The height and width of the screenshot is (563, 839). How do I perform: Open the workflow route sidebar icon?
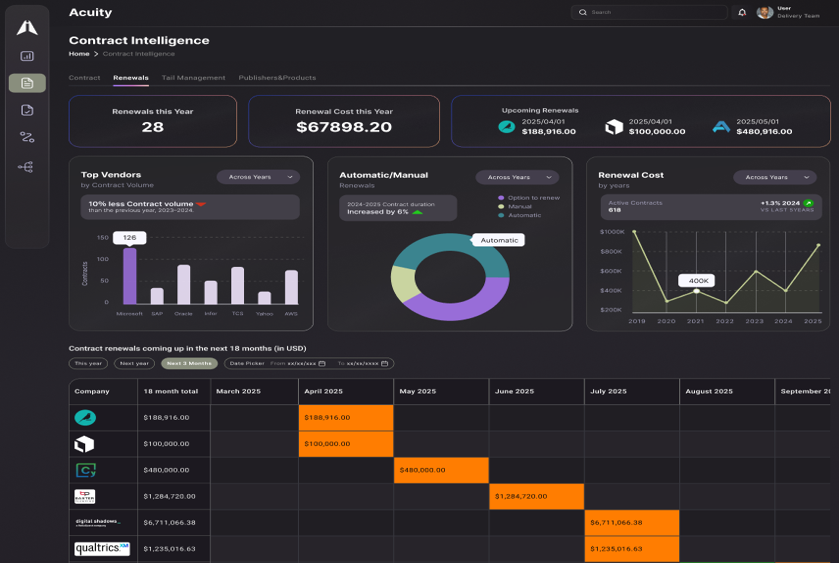(x=27, y=138)
